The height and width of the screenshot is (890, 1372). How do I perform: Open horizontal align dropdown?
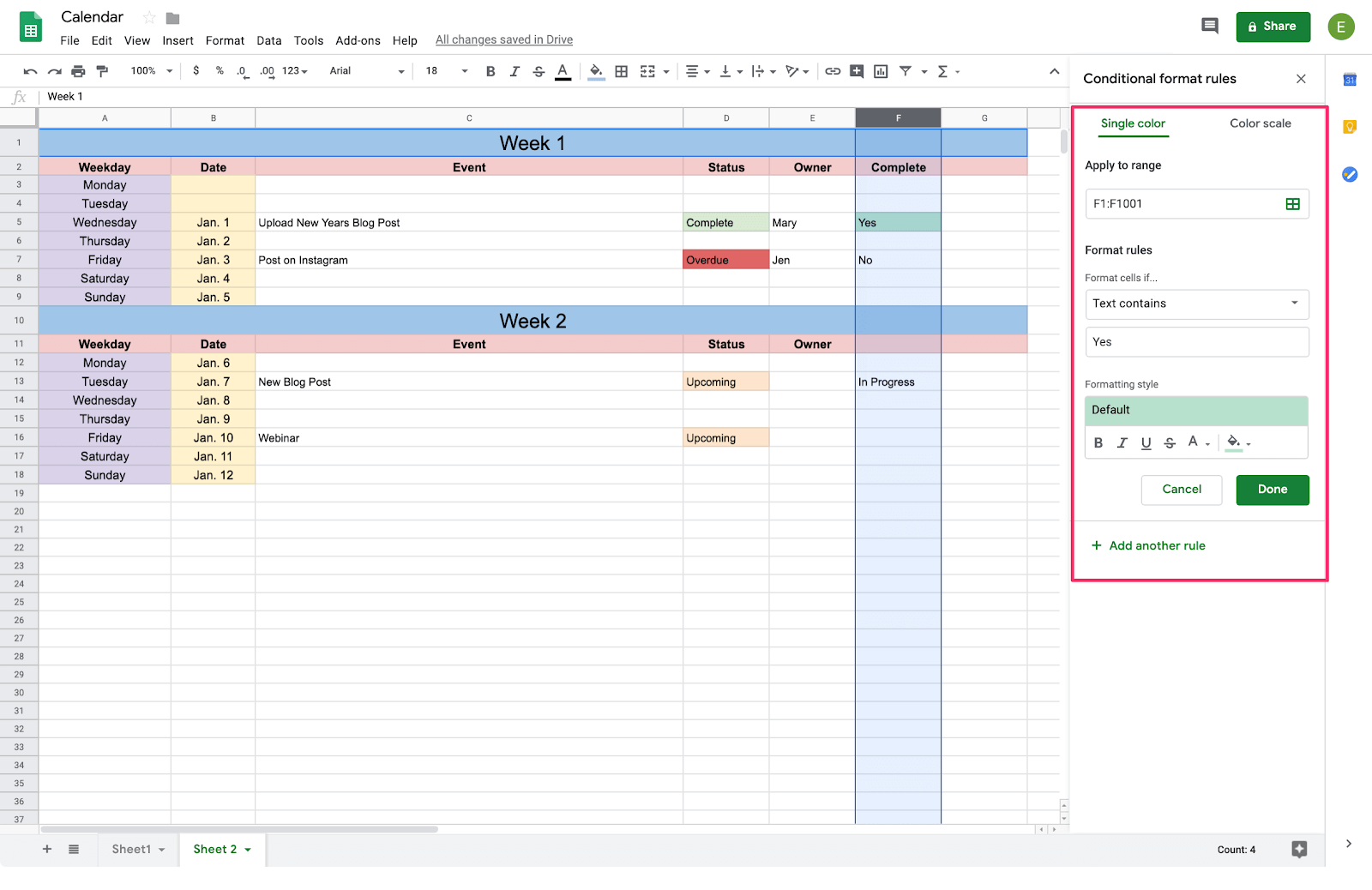(x=697, y=71)
